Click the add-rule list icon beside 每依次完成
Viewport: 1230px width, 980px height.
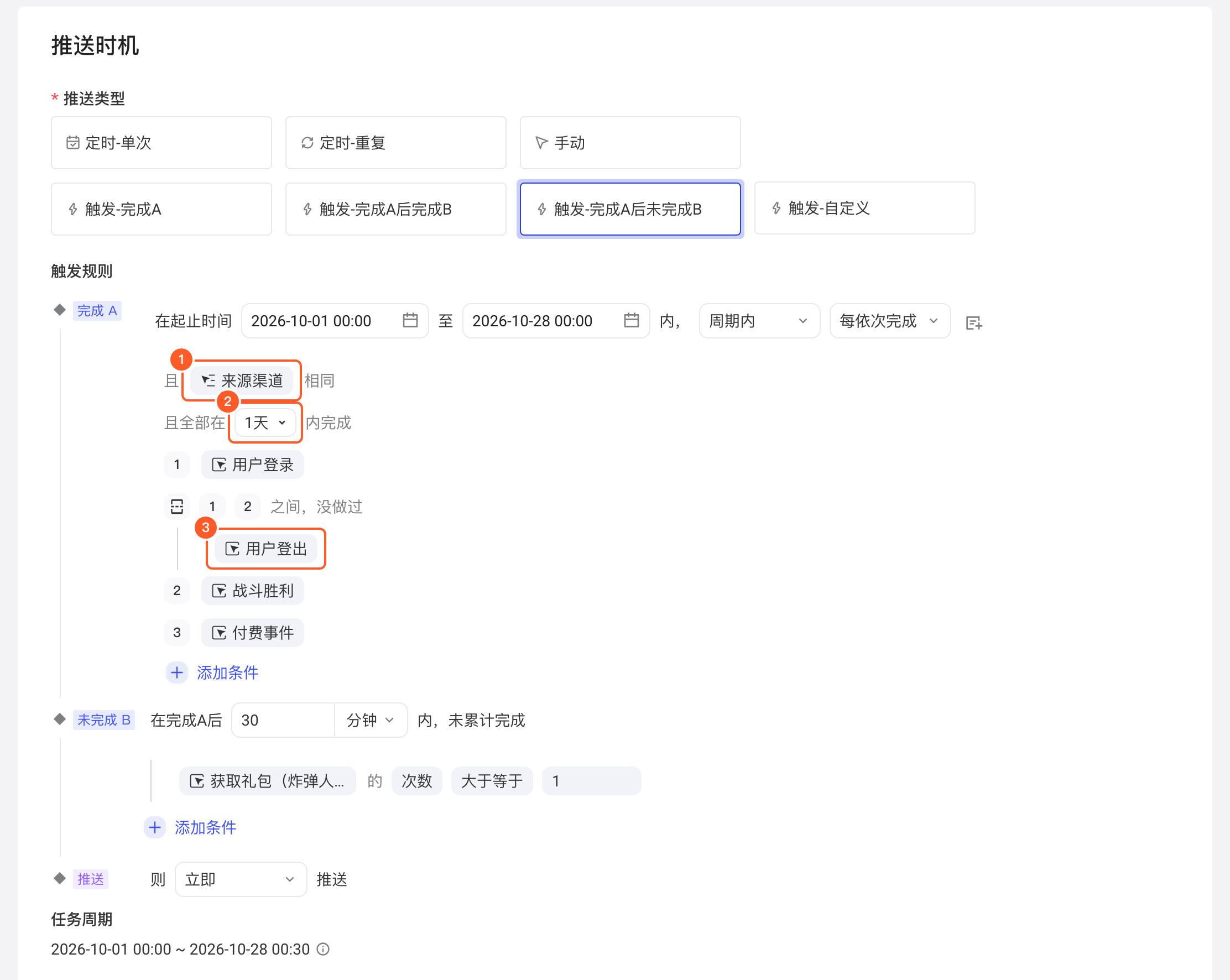[x=974, y=324]
